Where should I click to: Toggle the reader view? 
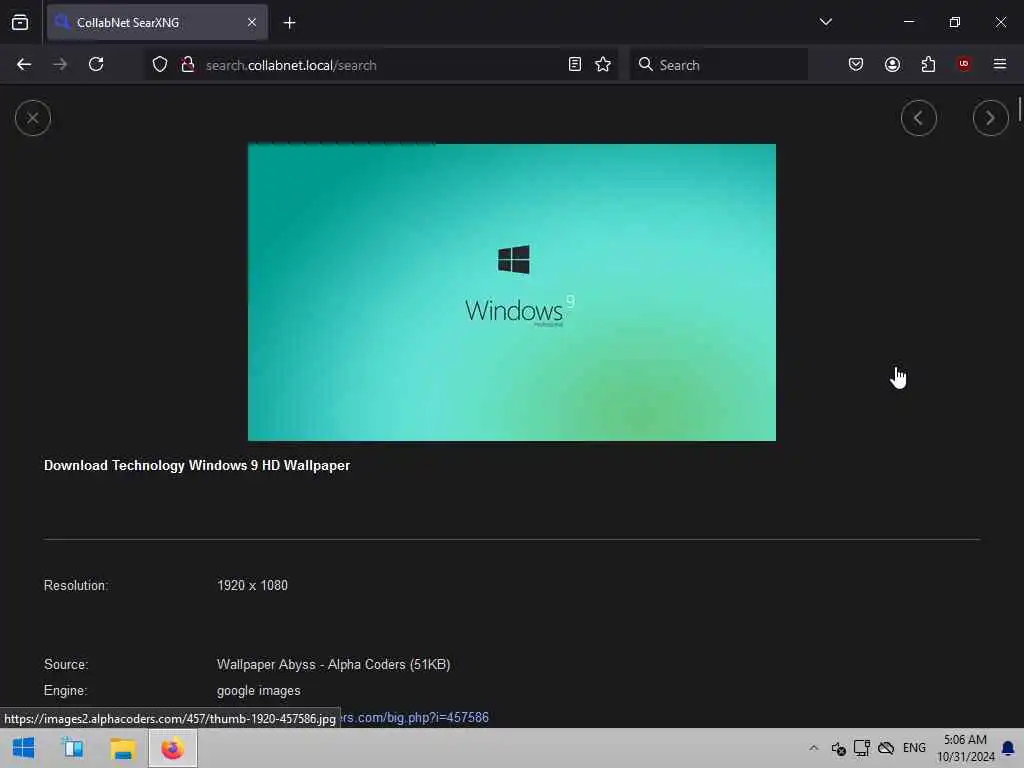click(x=575, y=65)
